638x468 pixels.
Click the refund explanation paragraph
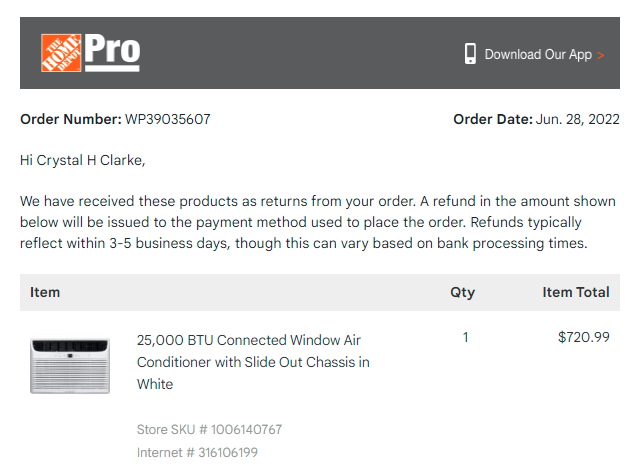coord(318,222)
